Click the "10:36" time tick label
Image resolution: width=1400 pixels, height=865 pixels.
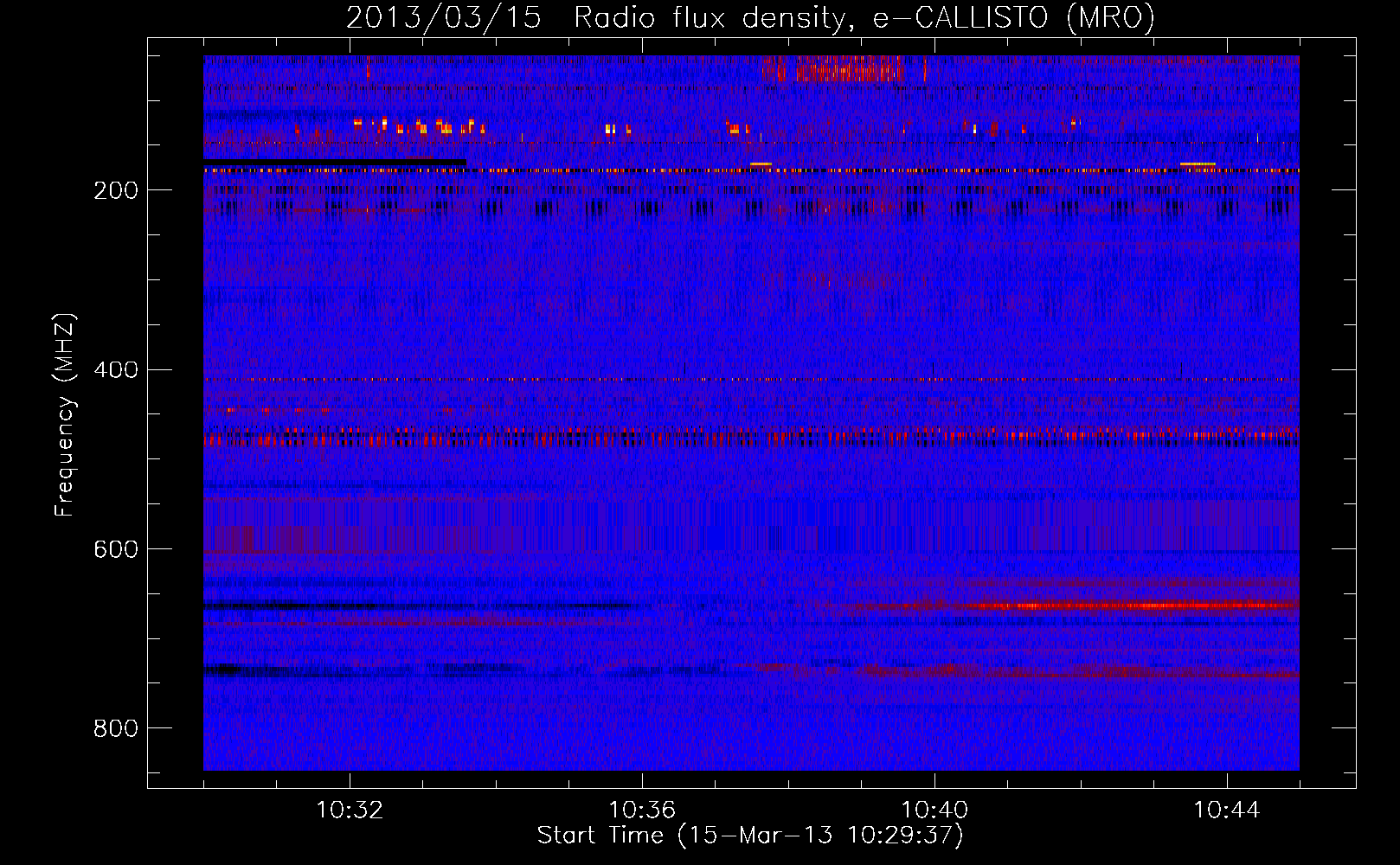point(642,811)
